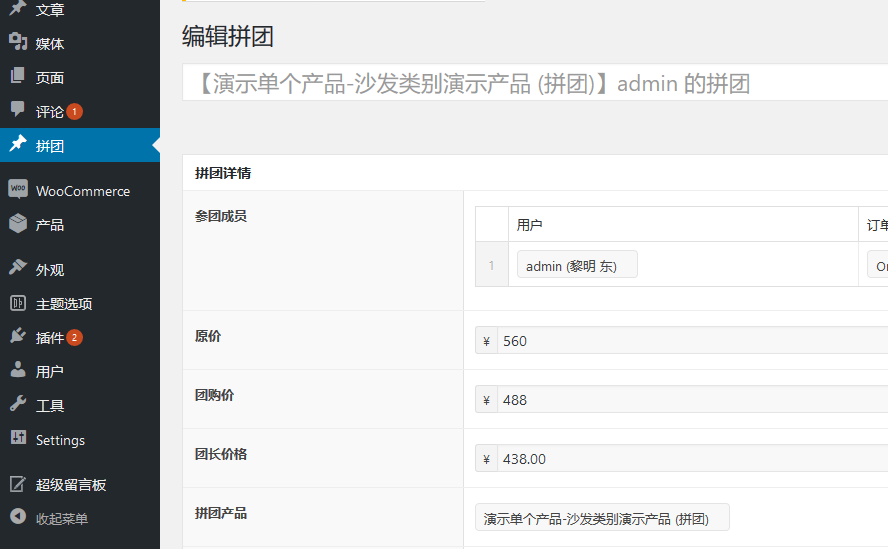Click the plug icon beside 插件
888x549 pixels.
(x=18, y=336)
